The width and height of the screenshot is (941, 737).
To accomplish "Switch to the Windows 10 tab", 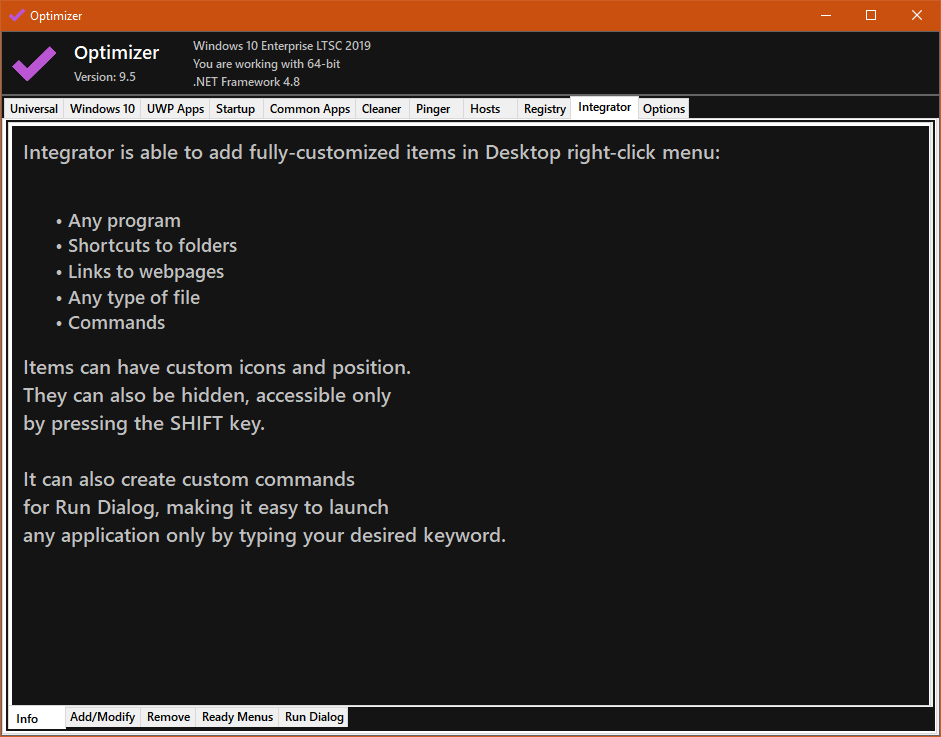I will (x=102, y=109).
